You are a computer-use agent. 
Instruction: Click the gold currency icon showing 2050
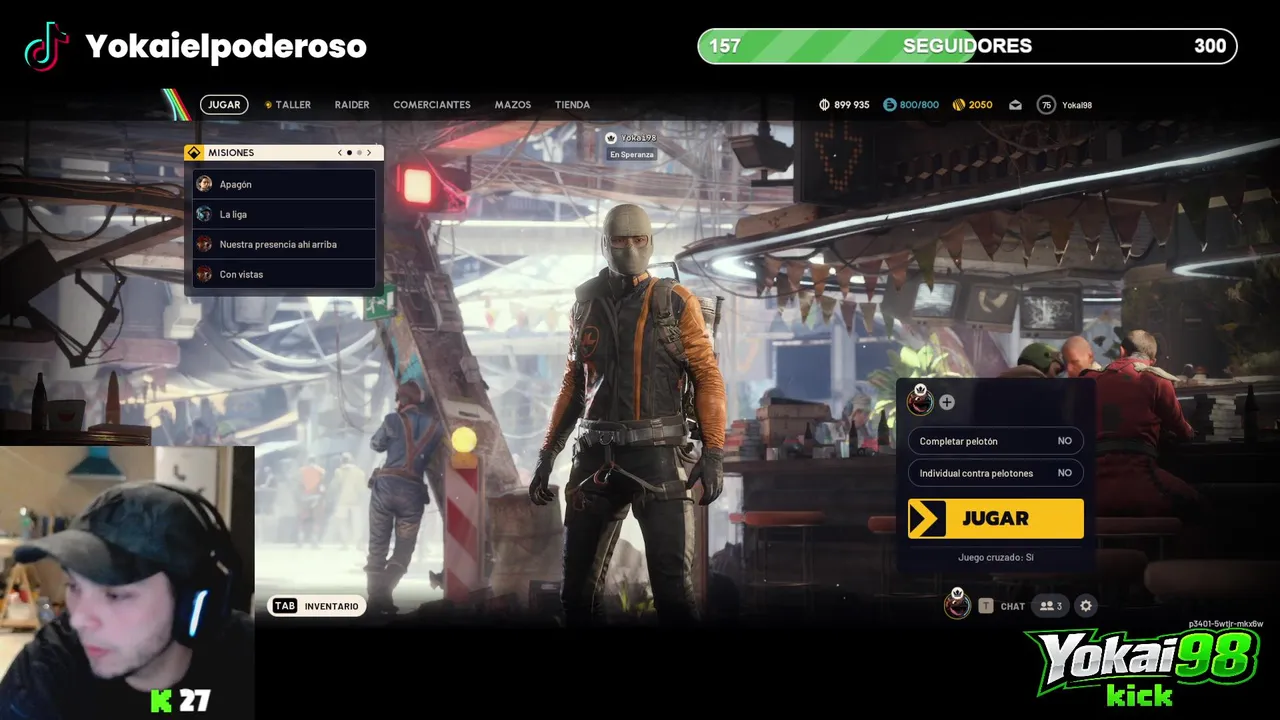coord(958,104)
